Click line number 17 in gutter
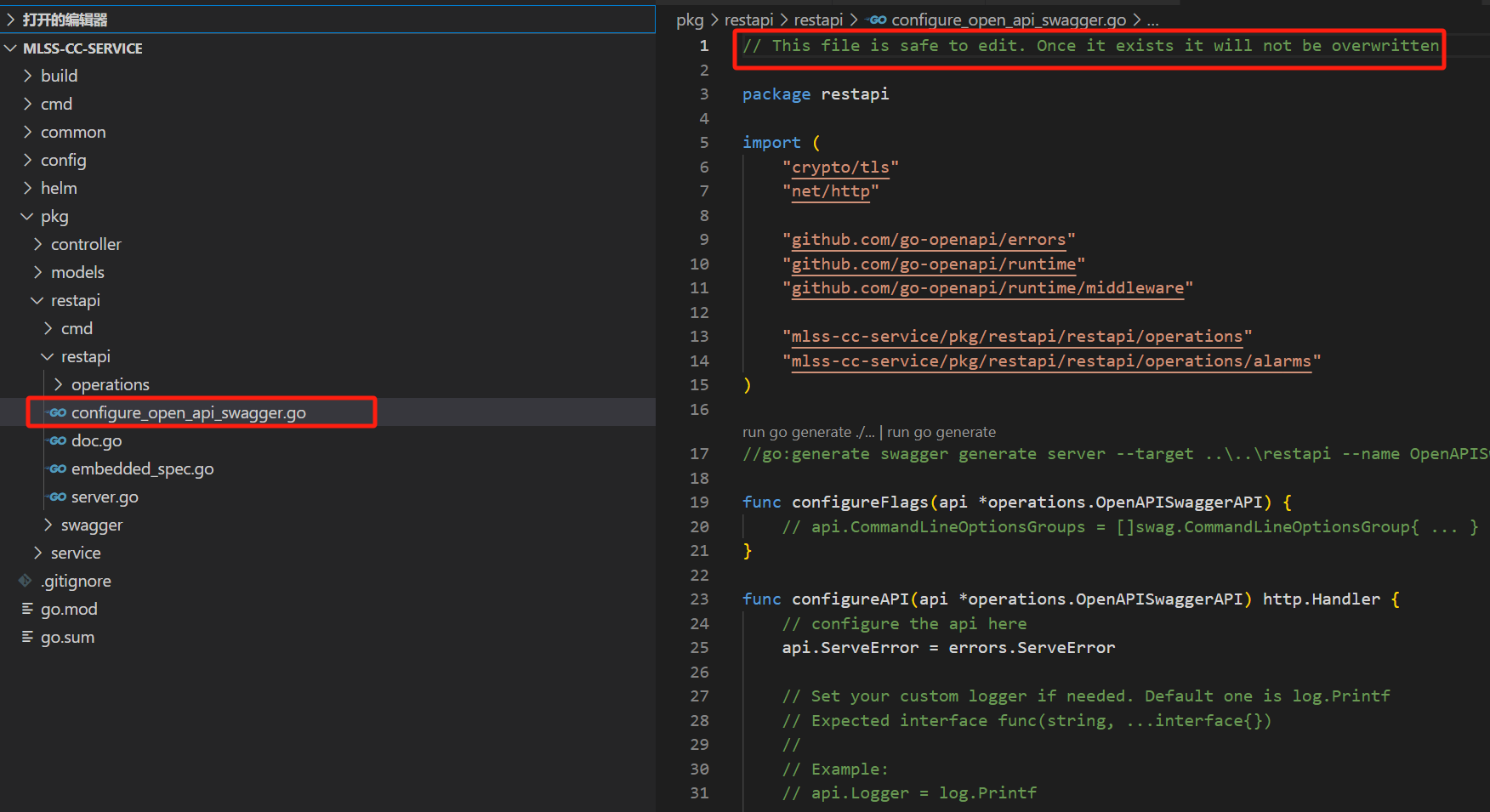The width and height of the screenshot is (1490, 812). (699, 454)
